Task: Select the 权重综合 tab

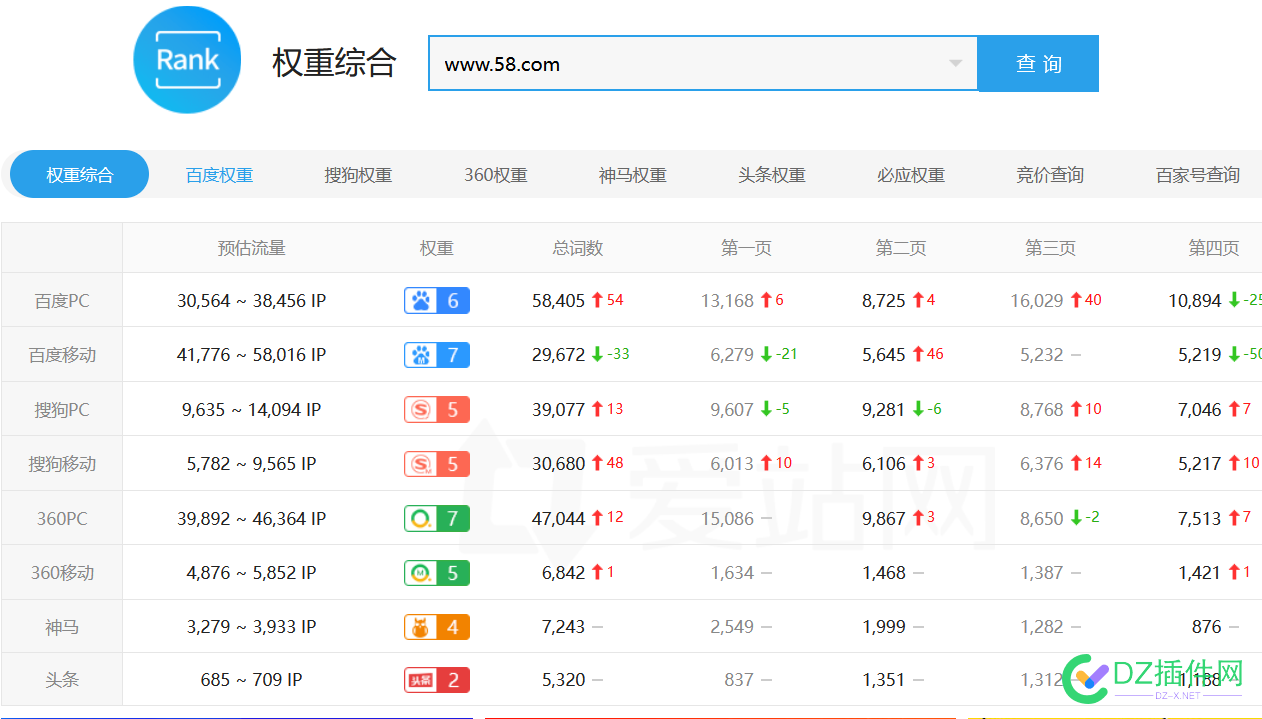Action: (80, 175)
